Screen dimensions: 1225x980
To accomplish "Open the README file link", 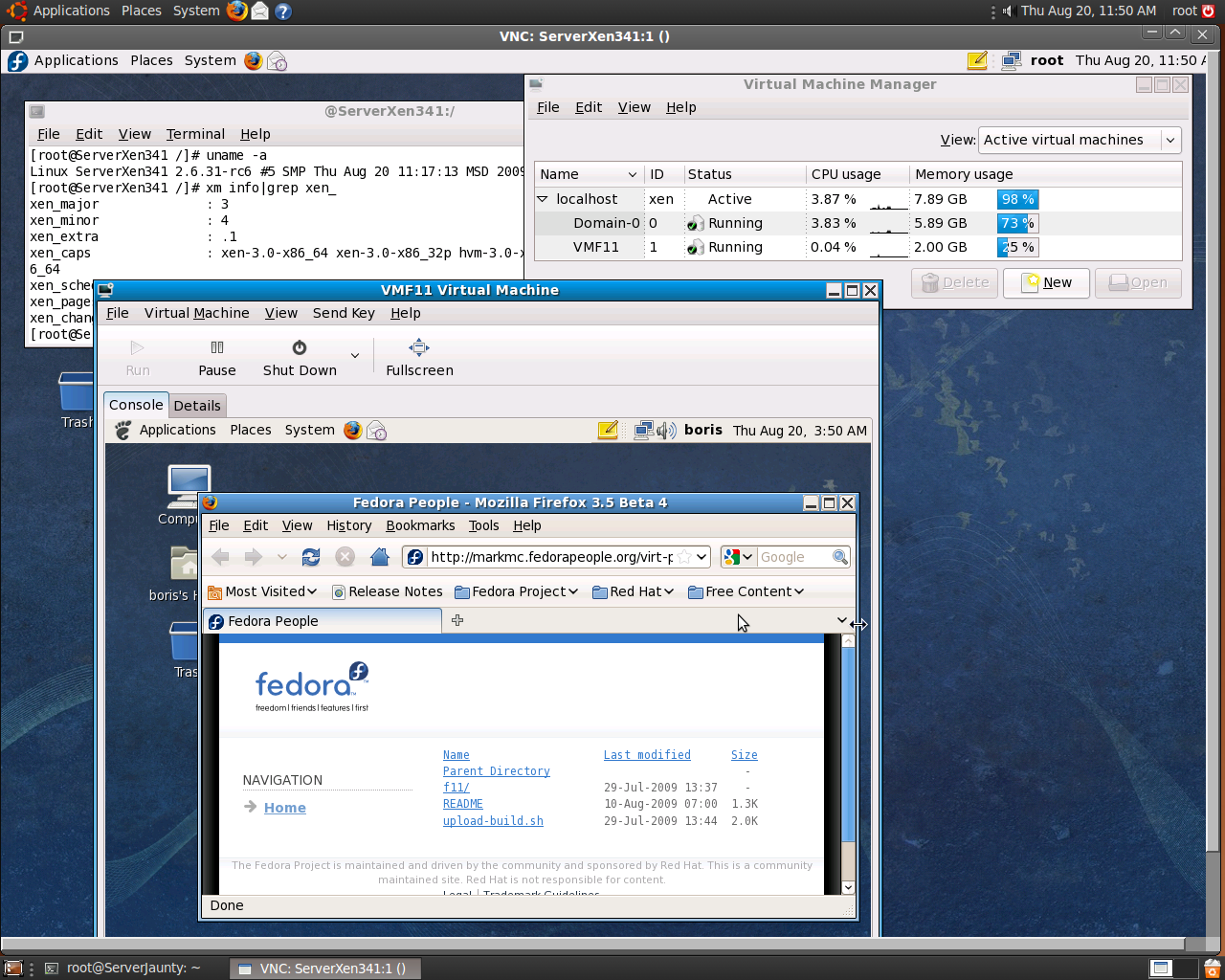I will point(462,804).
